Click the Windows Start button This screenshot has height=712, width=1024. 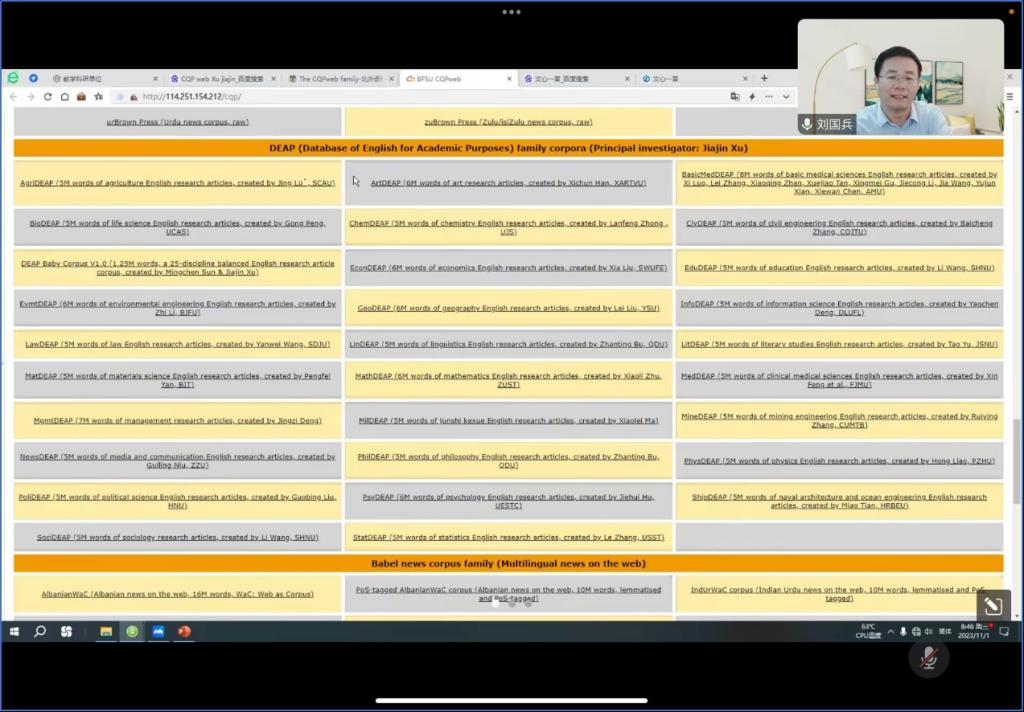14,632
